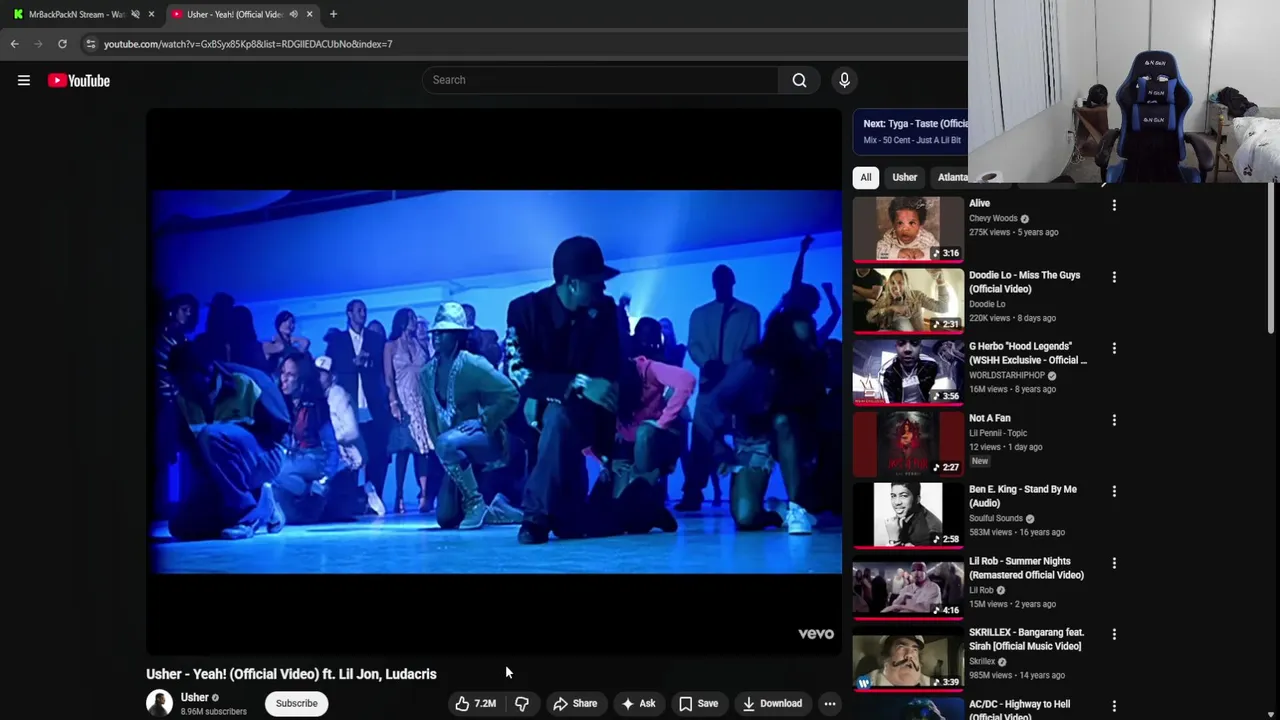The image size is (1280, 720).
Task: Close the Usher - Yeah! tab
Action: 309,14
